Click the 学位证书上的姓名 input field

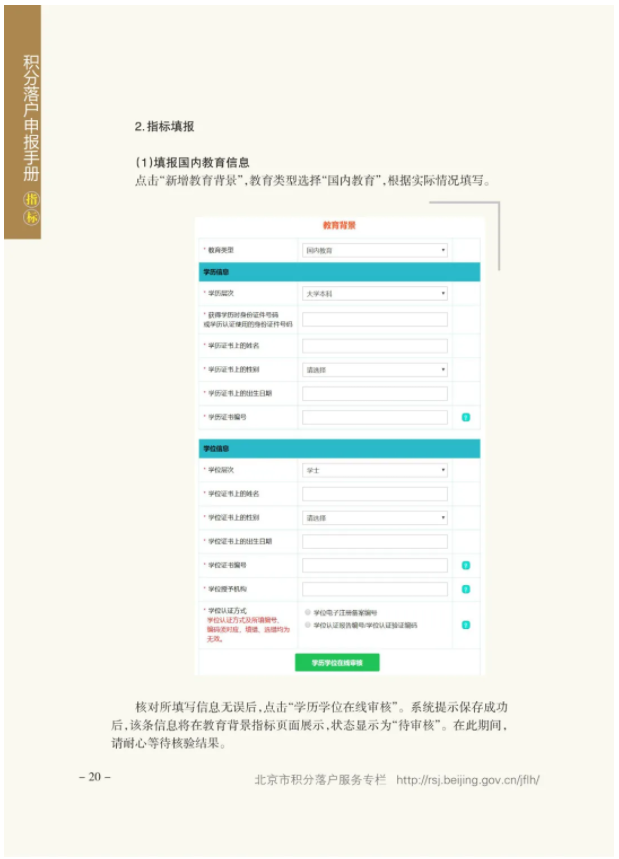pos(375,494)
